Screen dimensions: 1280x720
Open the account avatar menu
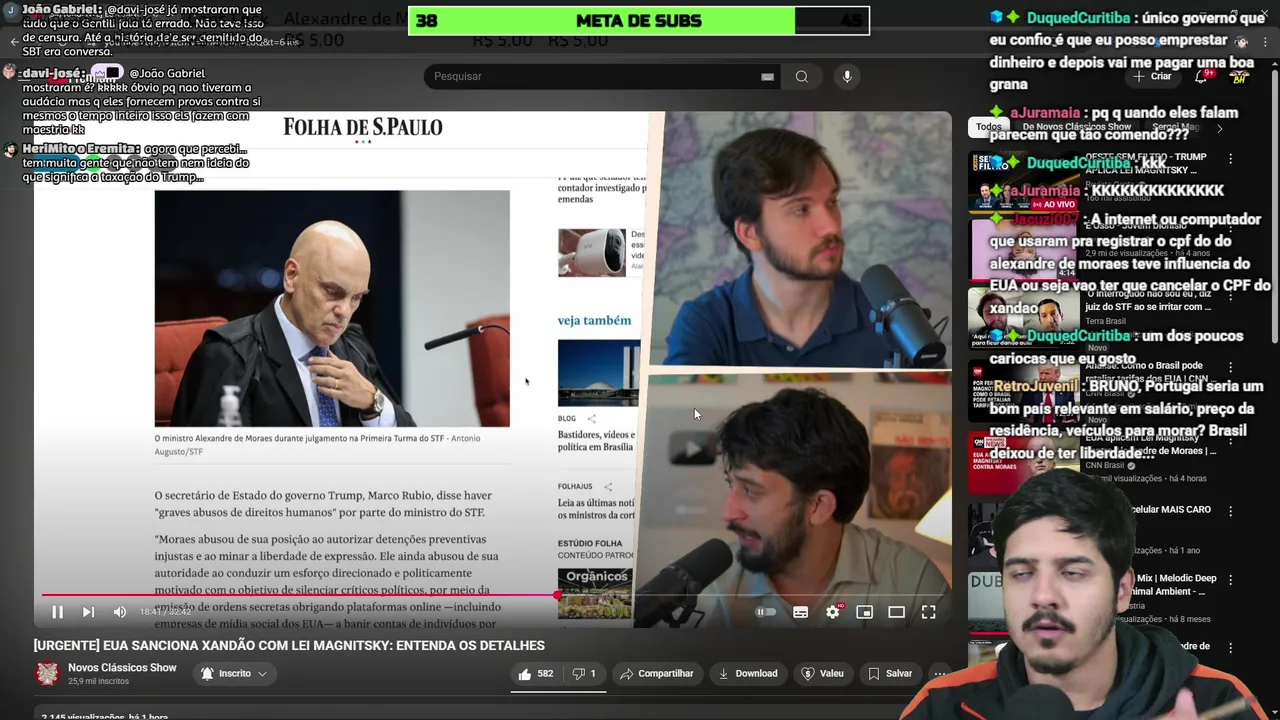pyautogui.click(x=1240, y=76)
